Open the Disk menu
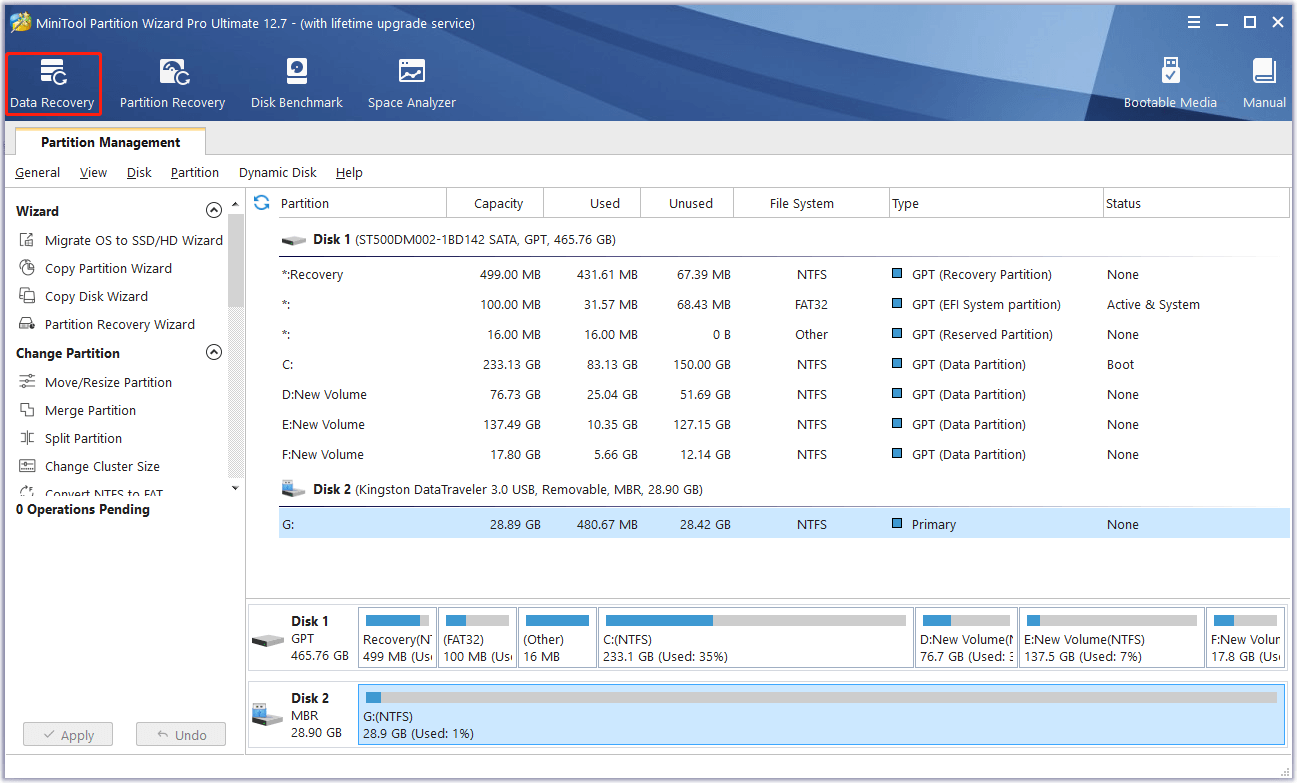This screenshot has height=783, width=1297. (139, 172)
